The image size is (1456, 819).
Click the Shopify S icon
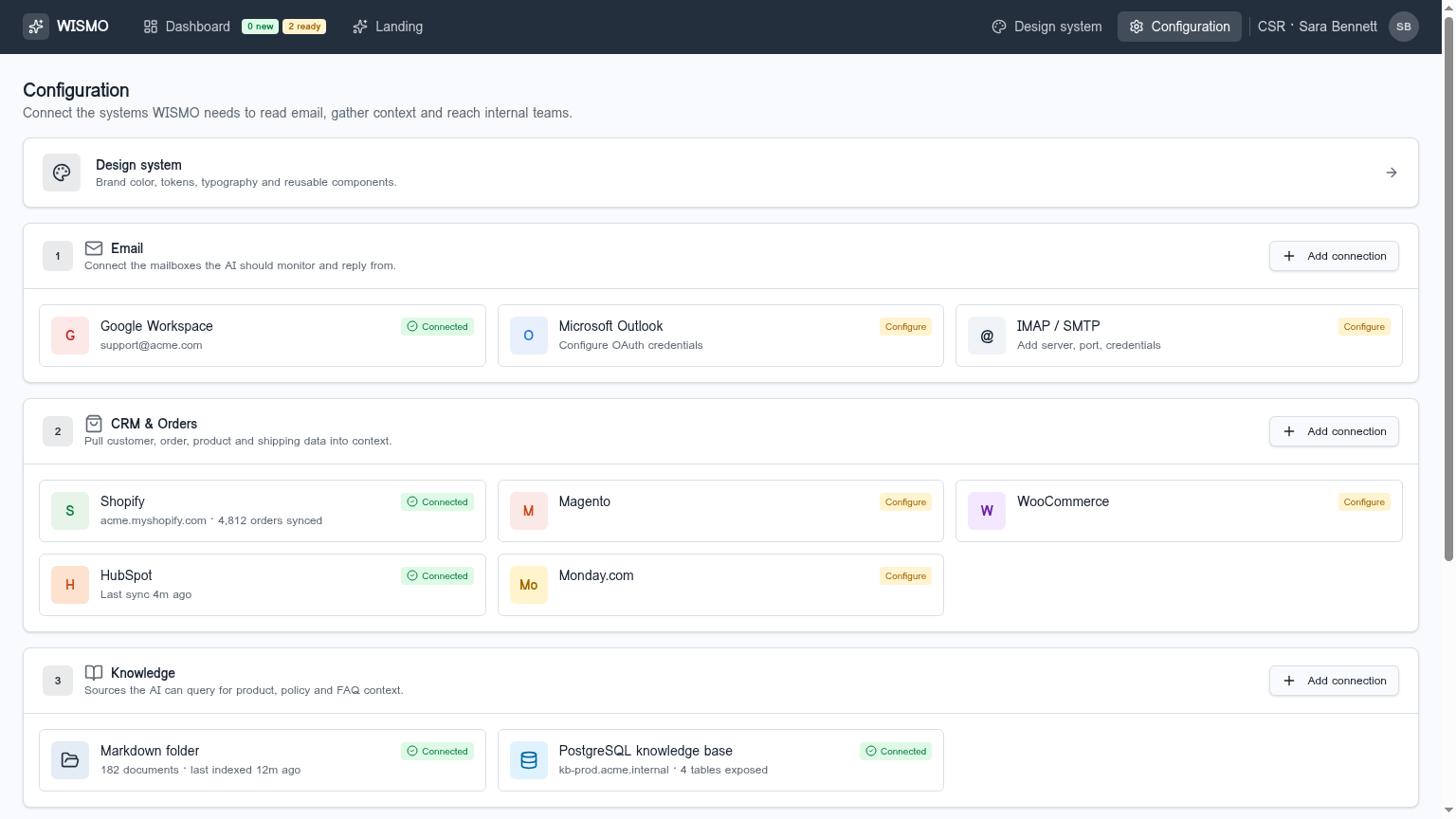pos(70,511)
